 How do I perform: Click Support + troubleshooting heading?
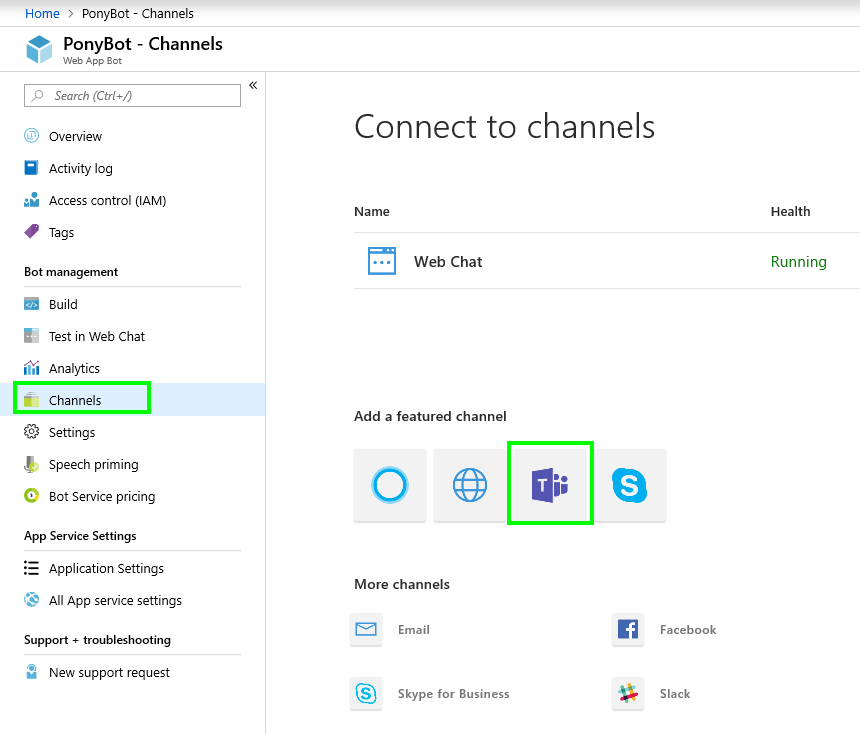pos(97,640)
